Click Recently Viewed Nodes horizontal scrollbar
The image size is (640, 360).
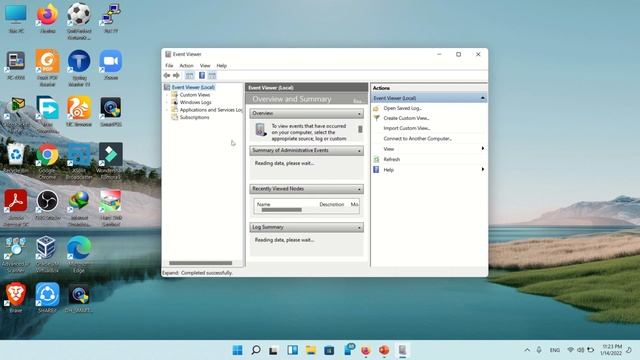(x=282, y=210)
